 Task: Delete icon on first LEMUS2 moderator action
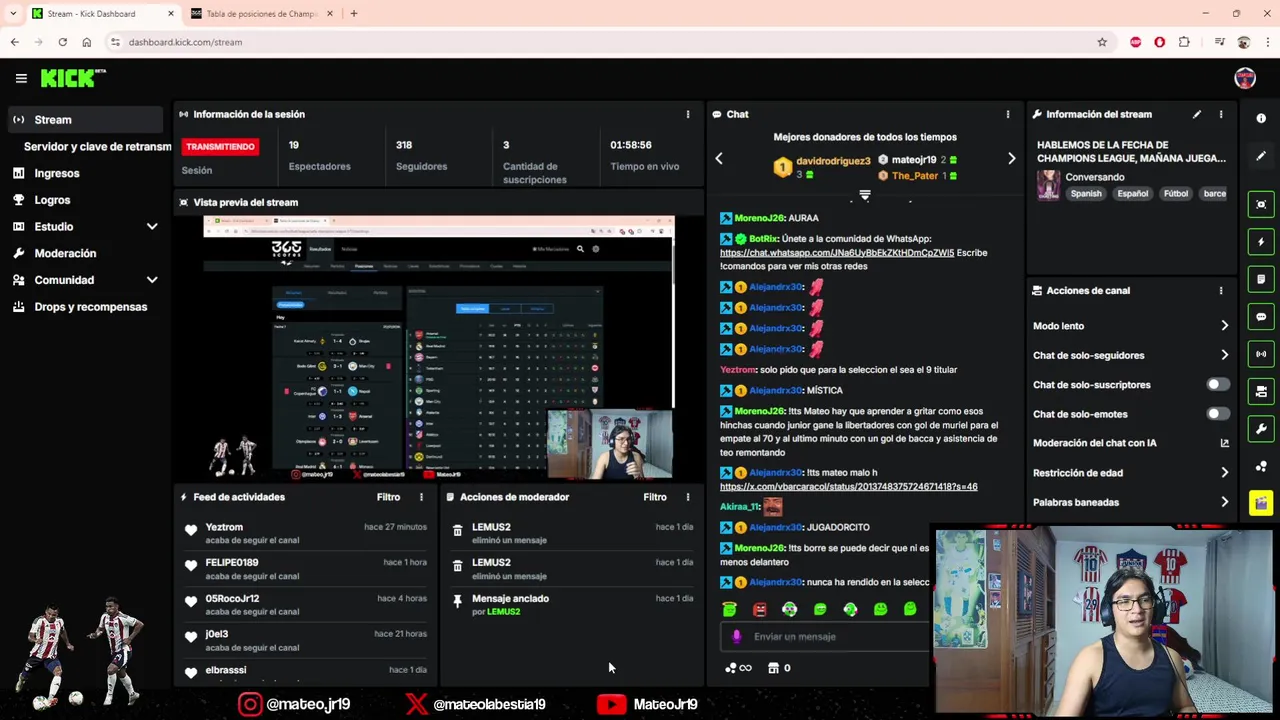click(x=458, y=532)
